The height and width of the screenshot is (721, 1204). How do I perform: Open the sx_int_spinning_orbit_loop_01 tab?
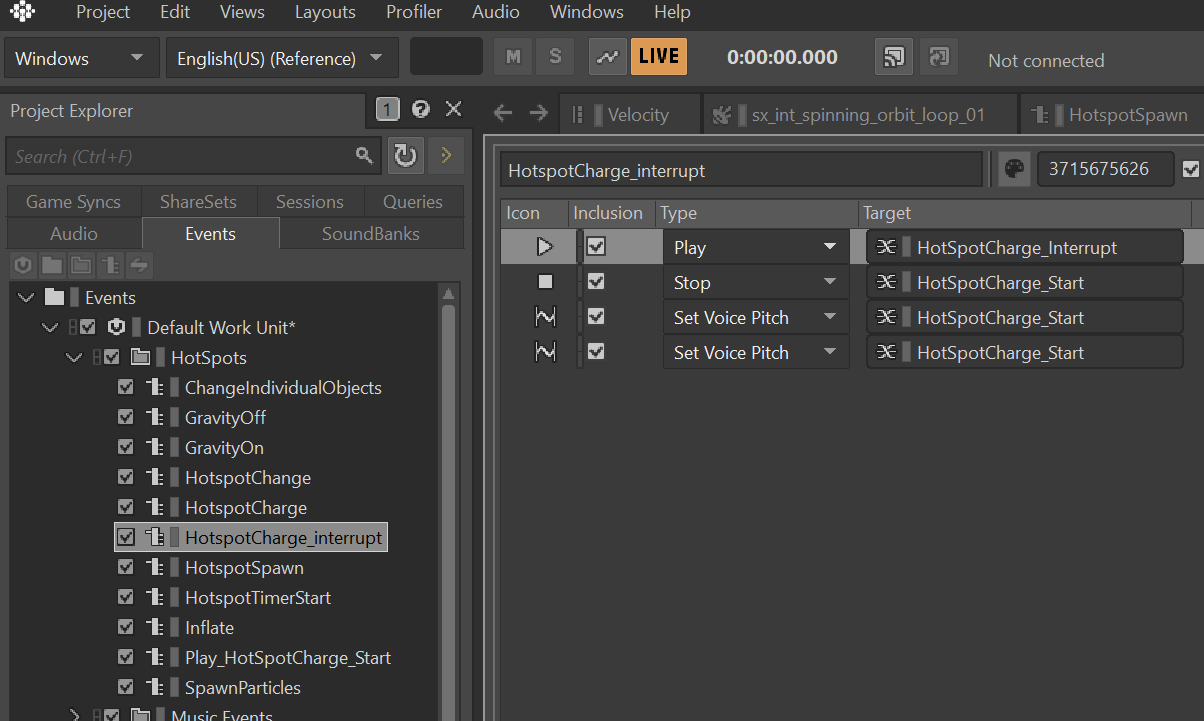pos(859,114)
